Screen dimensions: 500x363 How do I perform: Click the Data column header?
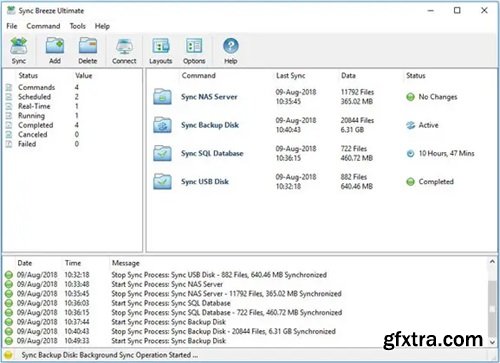pos(348,76)
